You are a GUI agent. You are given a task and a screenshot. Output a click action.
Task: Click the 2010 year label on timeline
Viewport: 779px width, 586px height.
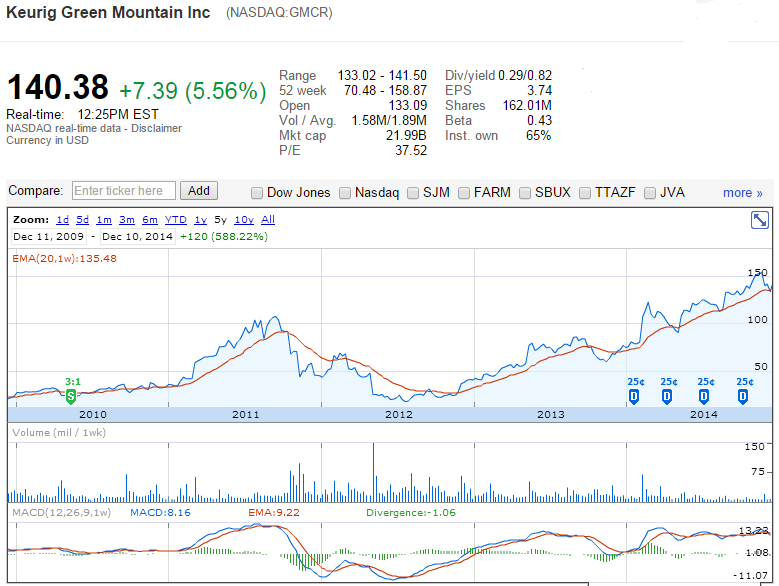tap(93, 414)
